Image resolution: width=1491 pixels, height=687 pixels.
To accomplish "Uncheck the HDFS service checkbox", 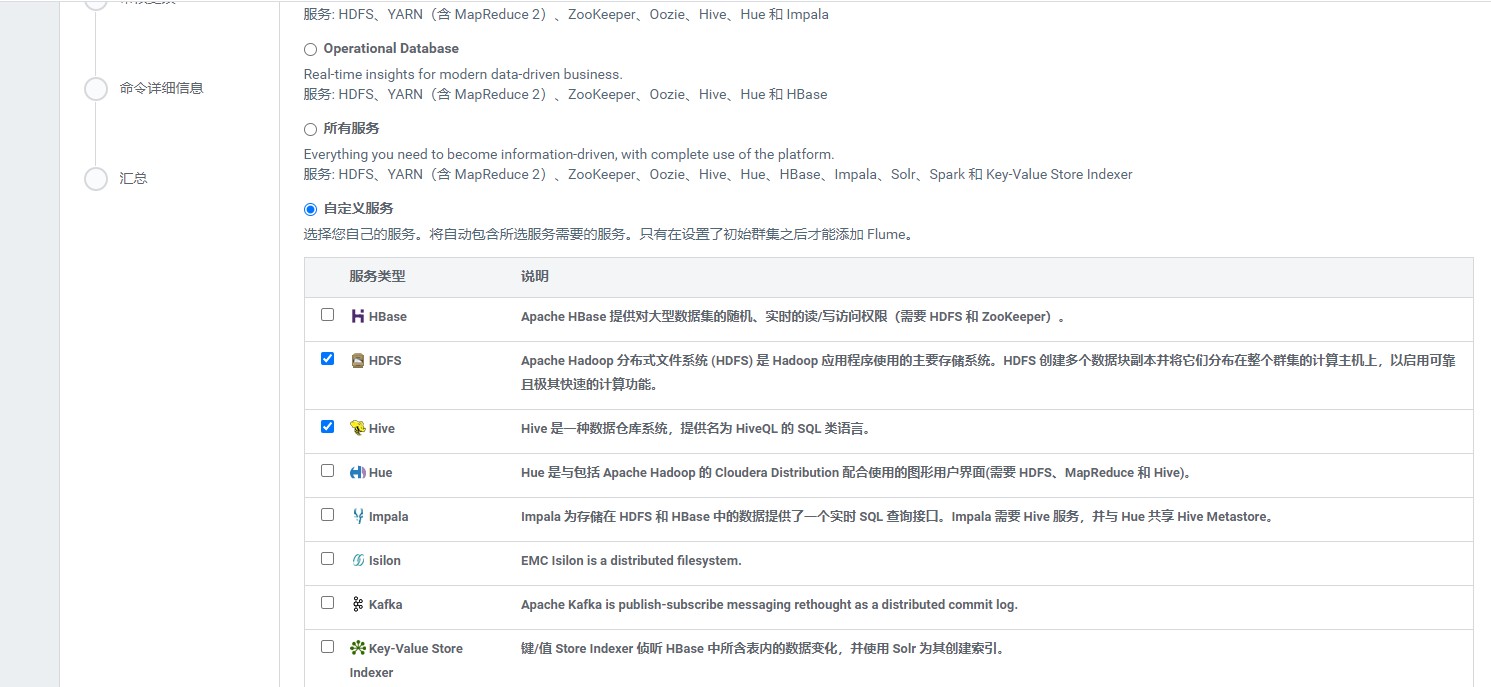I will (327, 358).
